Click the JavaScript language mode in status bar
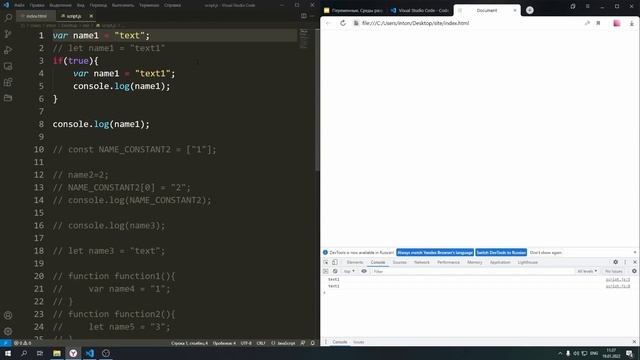Screen dimensions: 640x360 tap(283, 343)
